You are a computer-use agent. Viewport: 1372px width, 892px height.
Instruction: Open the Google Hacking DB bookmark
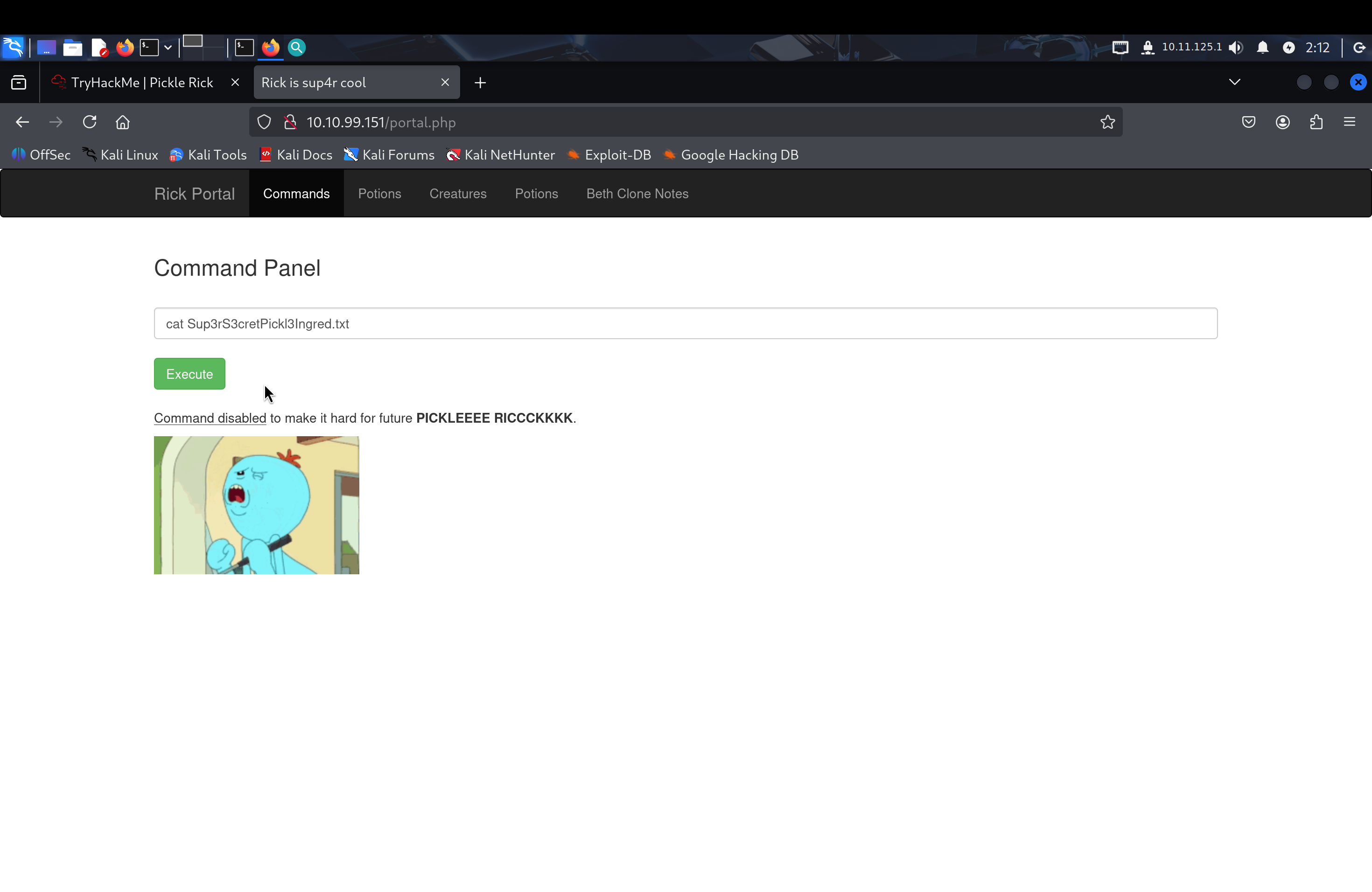point(731,155)
